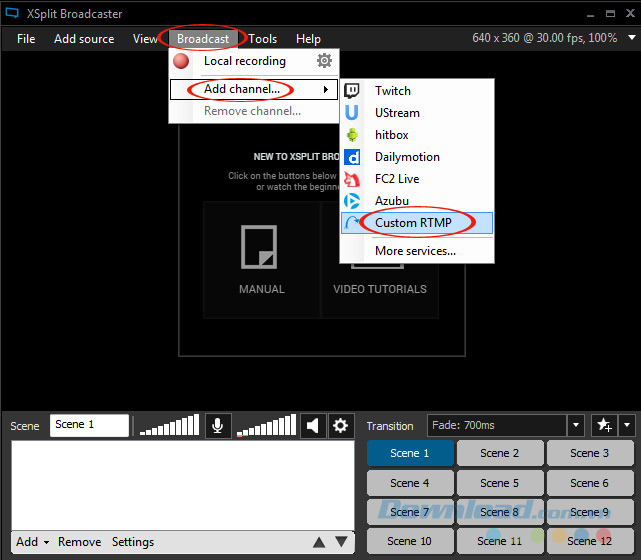This screenshot has width=641, height=560.
Task: Click the MANUAL tile
Action: tap(262, 260)
